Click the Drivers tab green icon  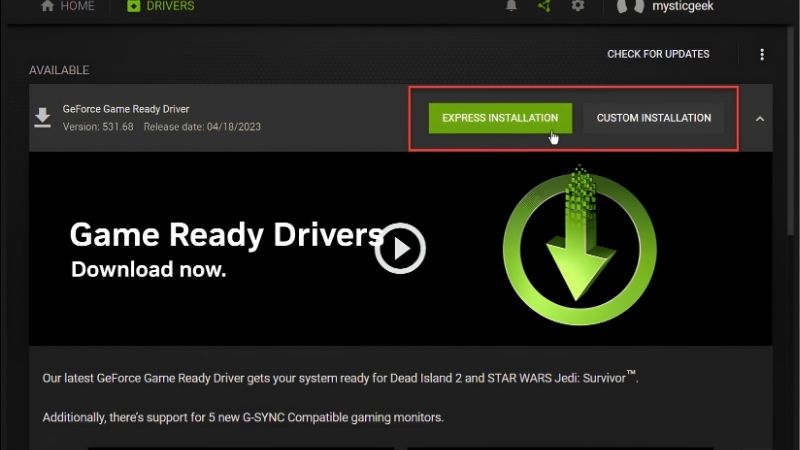point(134,6)
